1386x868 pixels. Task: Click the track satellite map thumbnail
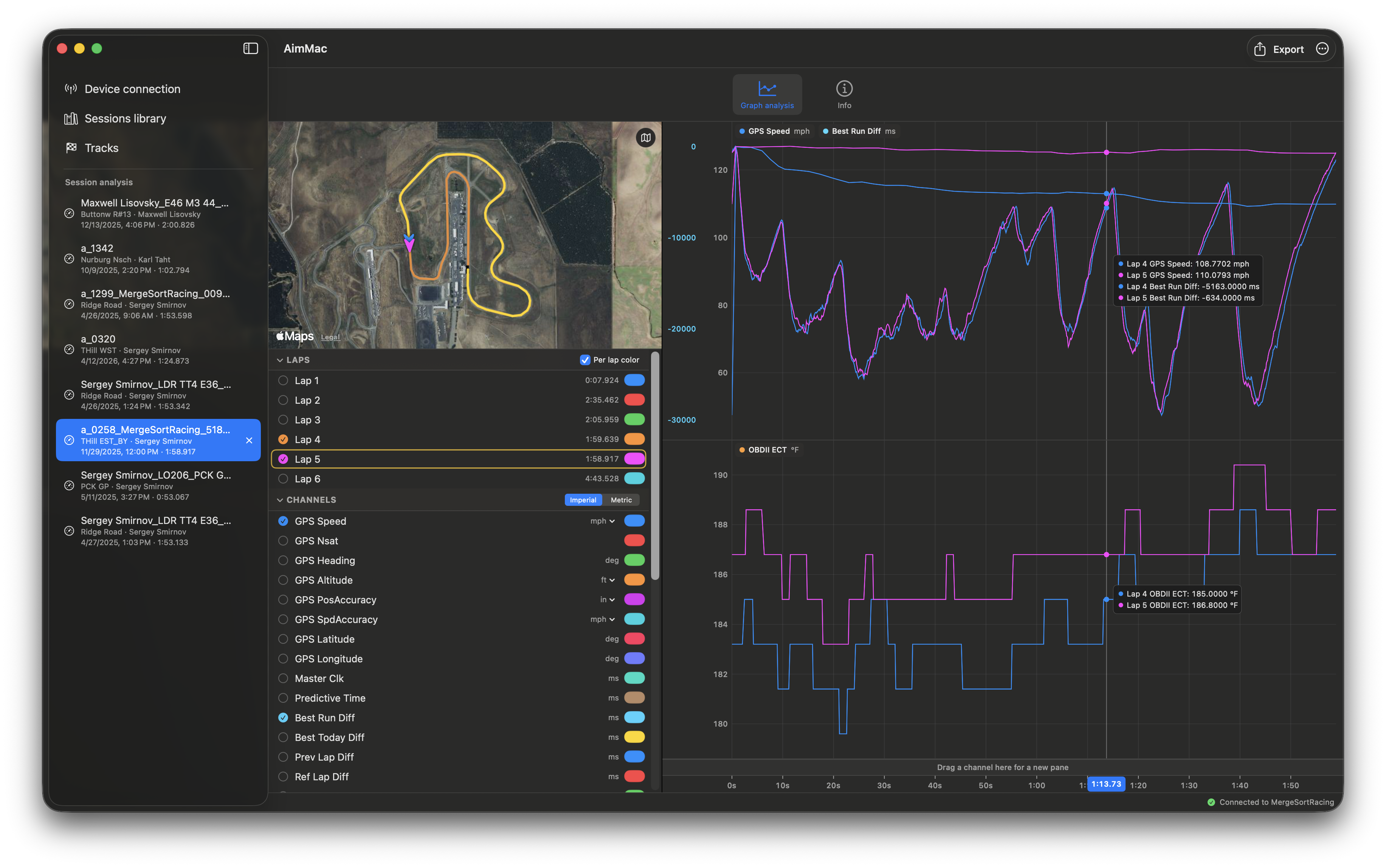coord(465,235)
